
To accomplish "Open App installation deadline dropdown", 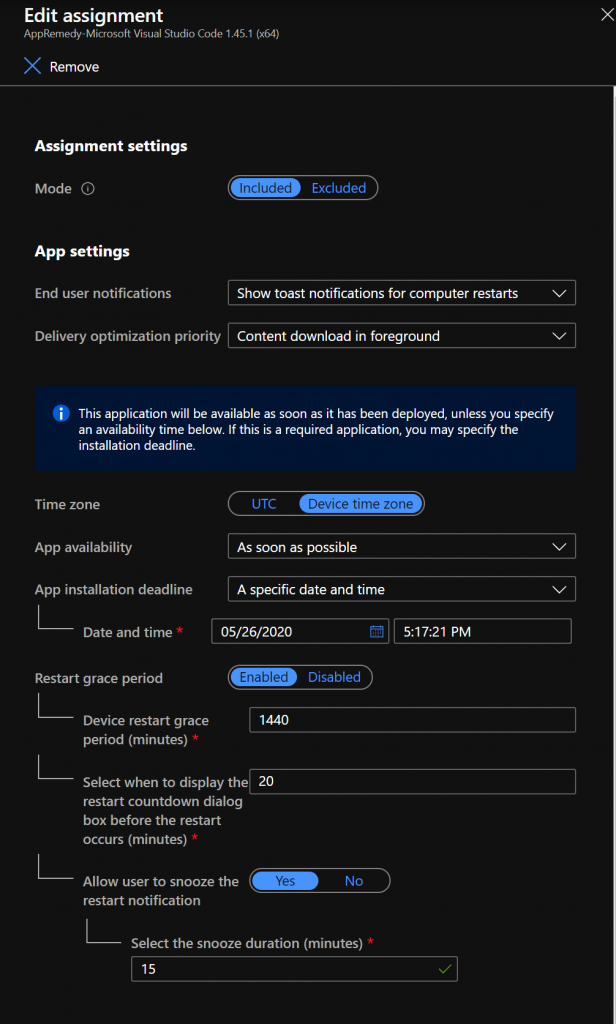I will point(402,590).
